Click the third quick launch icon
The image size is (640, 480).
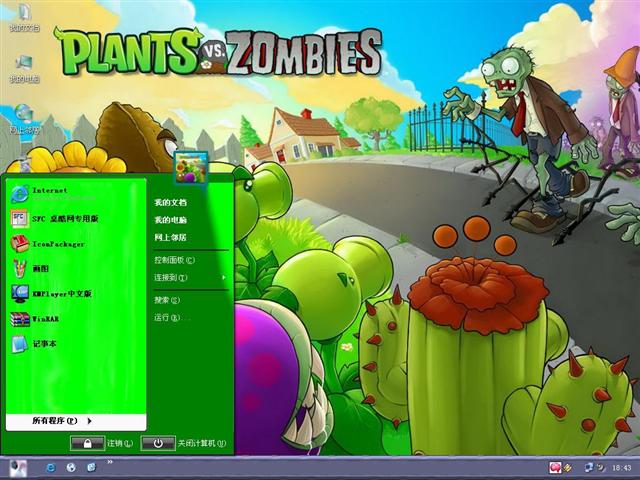tap(91, 467)
